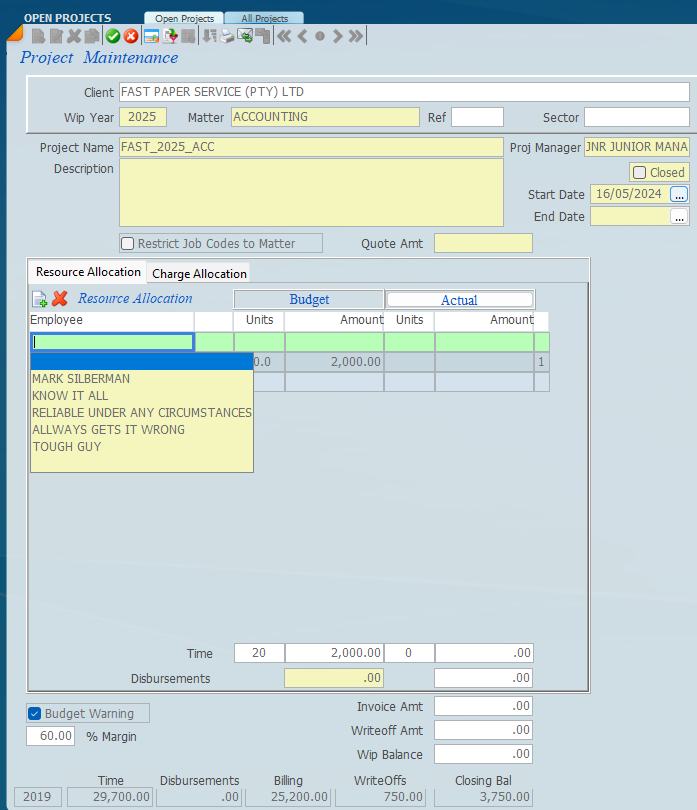Go to the last record arrow
The height and width of the screenshot is (810, 697).
355,36
